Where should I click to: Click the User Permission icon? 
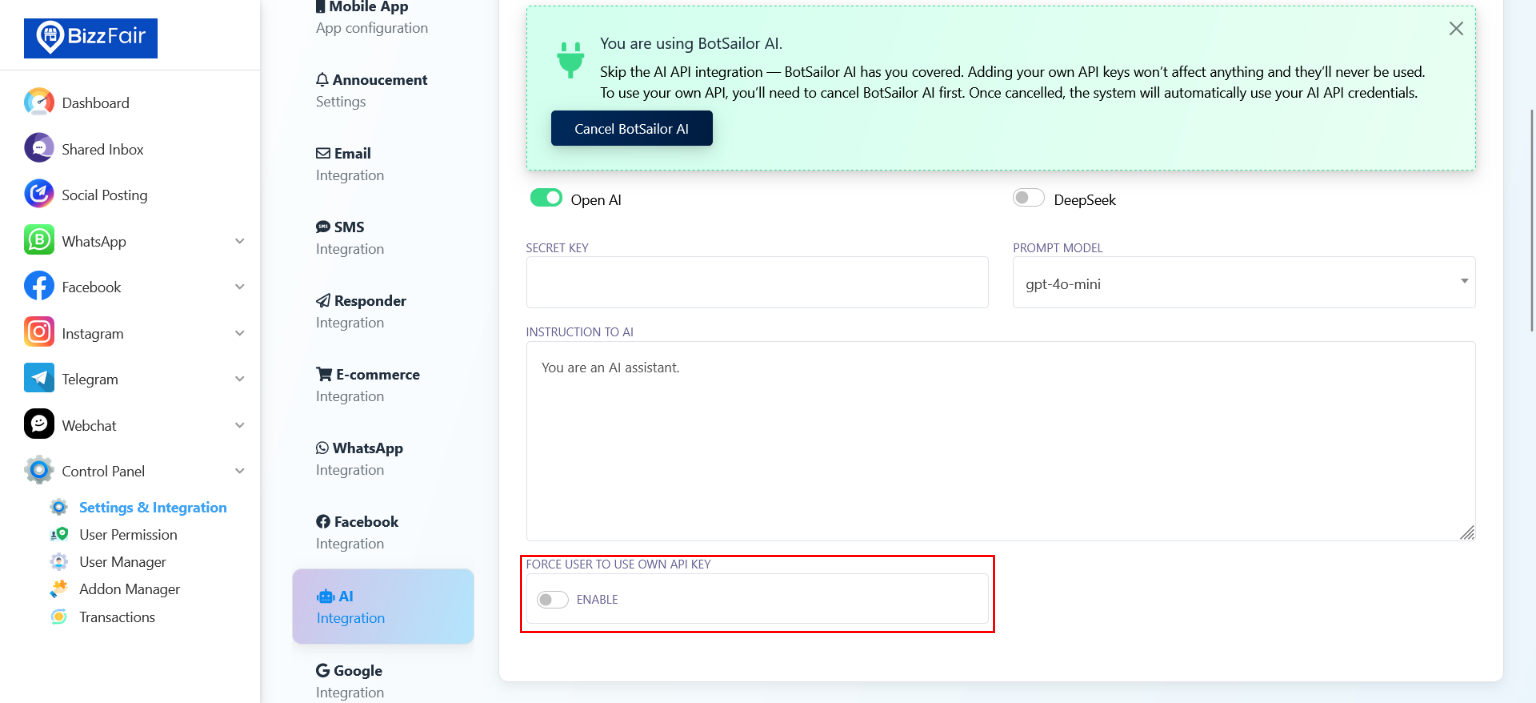coord(59,534)
